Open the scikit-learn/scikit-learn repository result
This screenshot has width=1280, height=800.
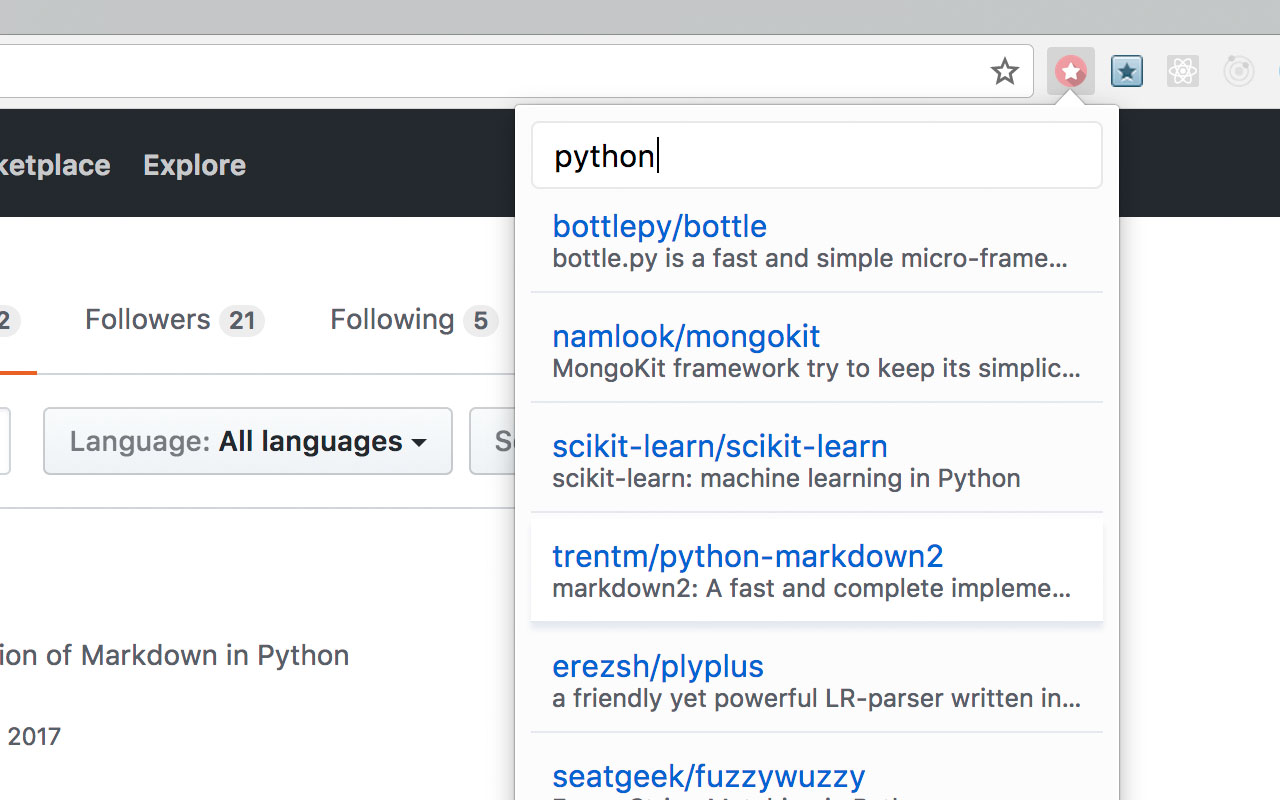(x=720, y=446)
